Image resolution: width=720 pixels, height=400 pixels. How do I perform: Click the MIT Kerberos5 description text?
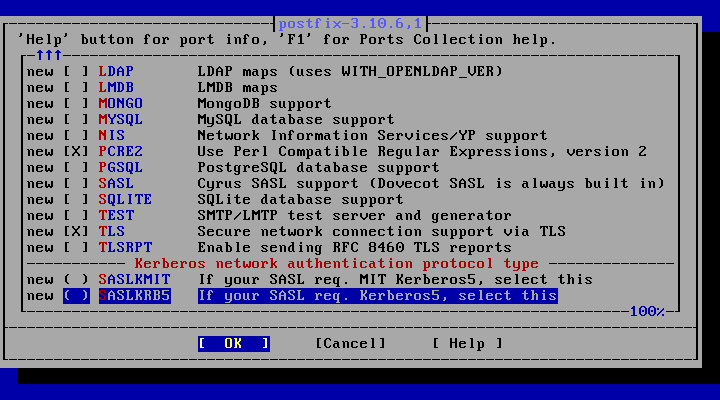[395, 280]
